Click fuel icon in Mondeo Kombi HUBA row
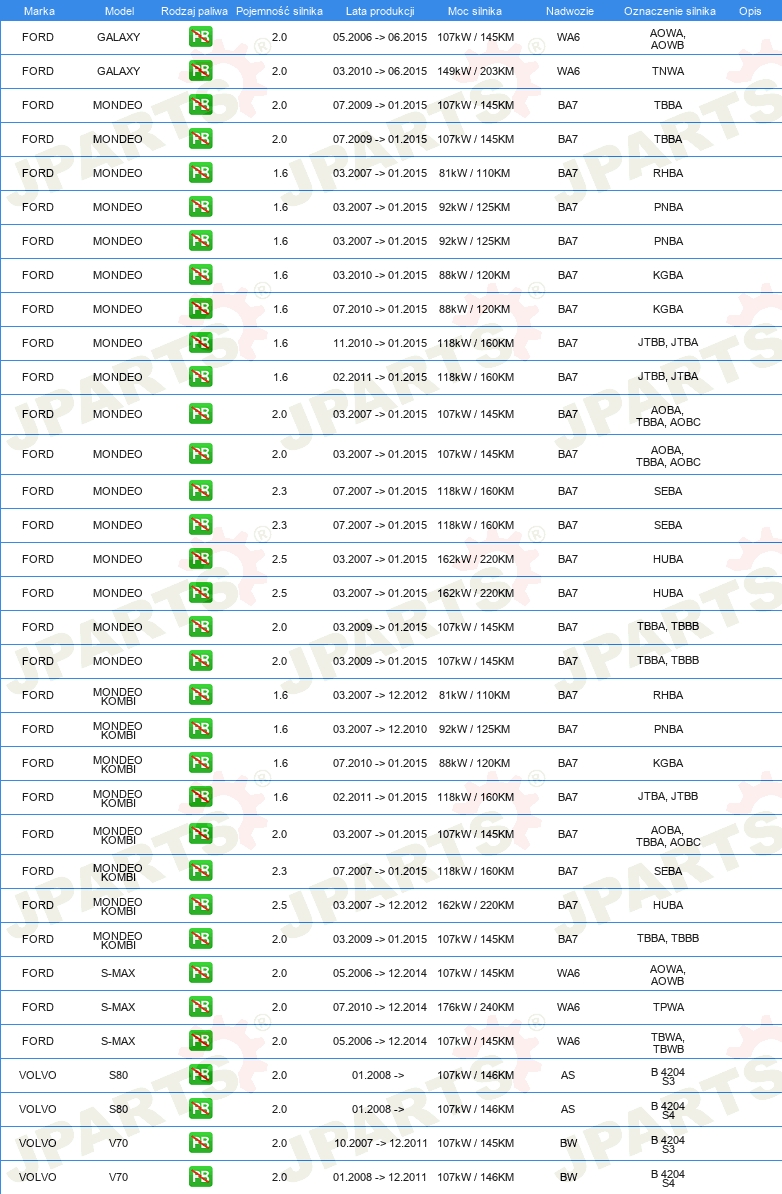 [x=200, y=905]
